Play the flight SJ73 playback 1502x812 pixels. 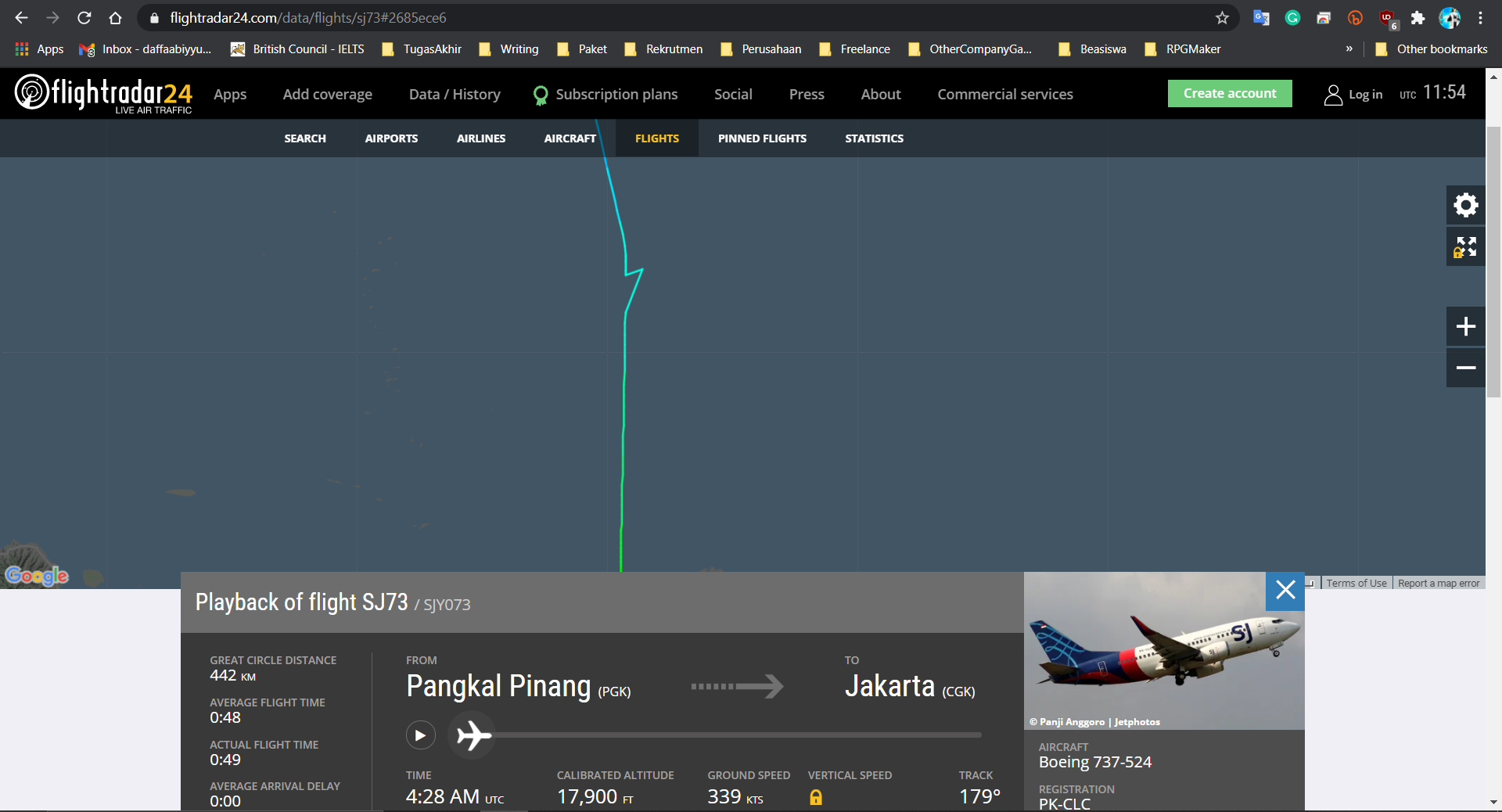click(421, 735)
